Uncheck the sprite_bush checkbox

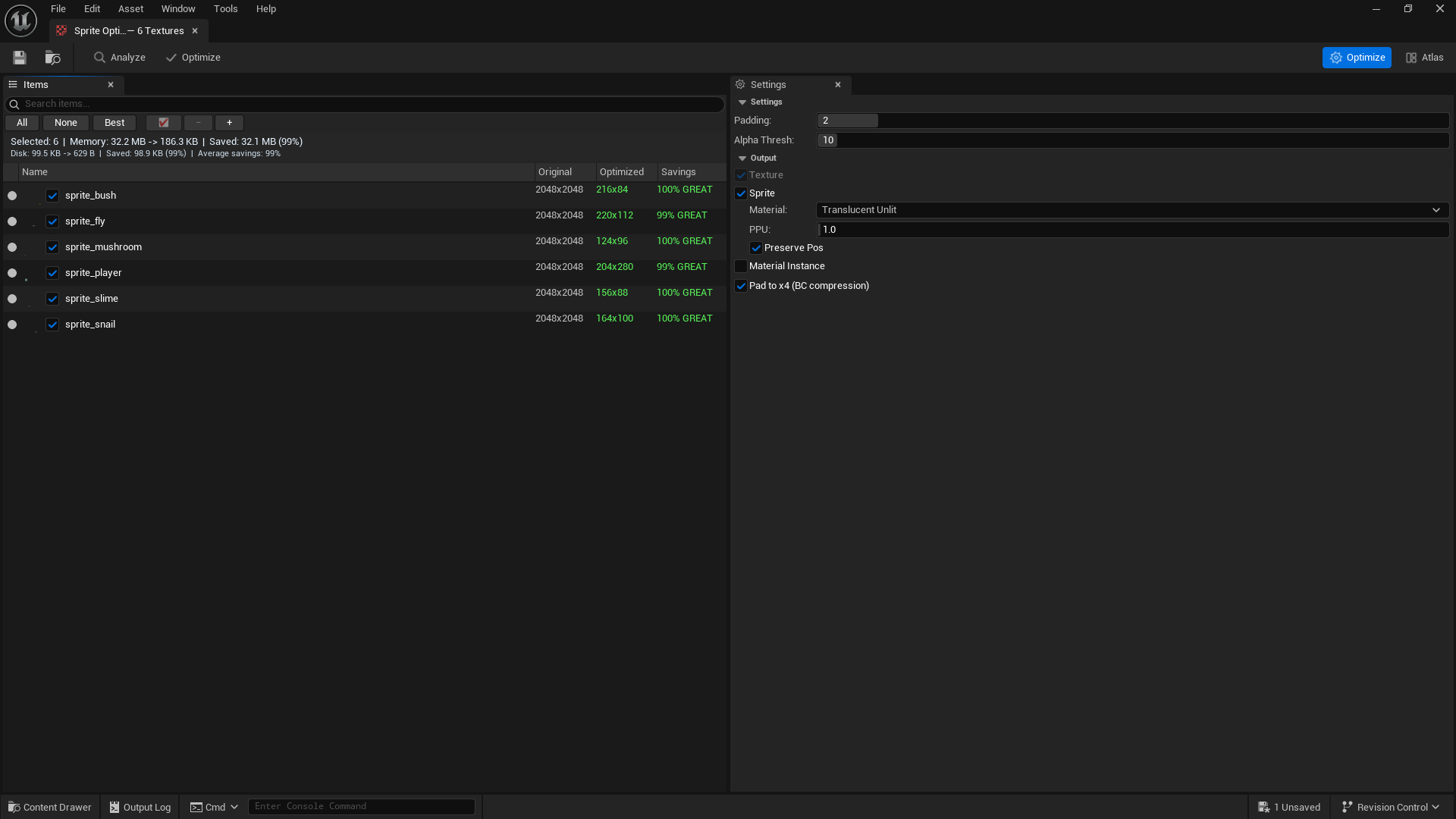(52, 196)
